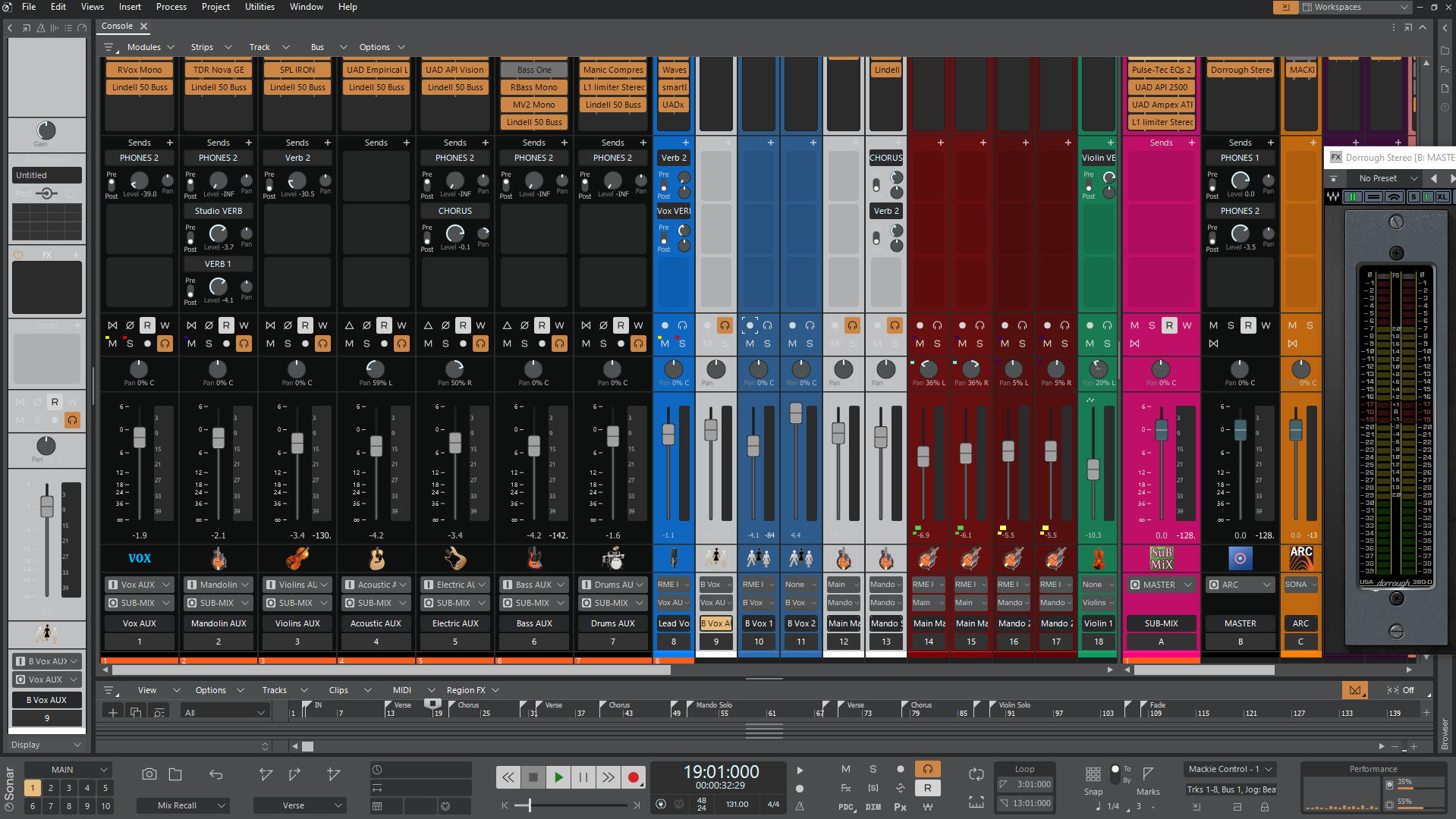Click the PDC override button

click(846, 807)
